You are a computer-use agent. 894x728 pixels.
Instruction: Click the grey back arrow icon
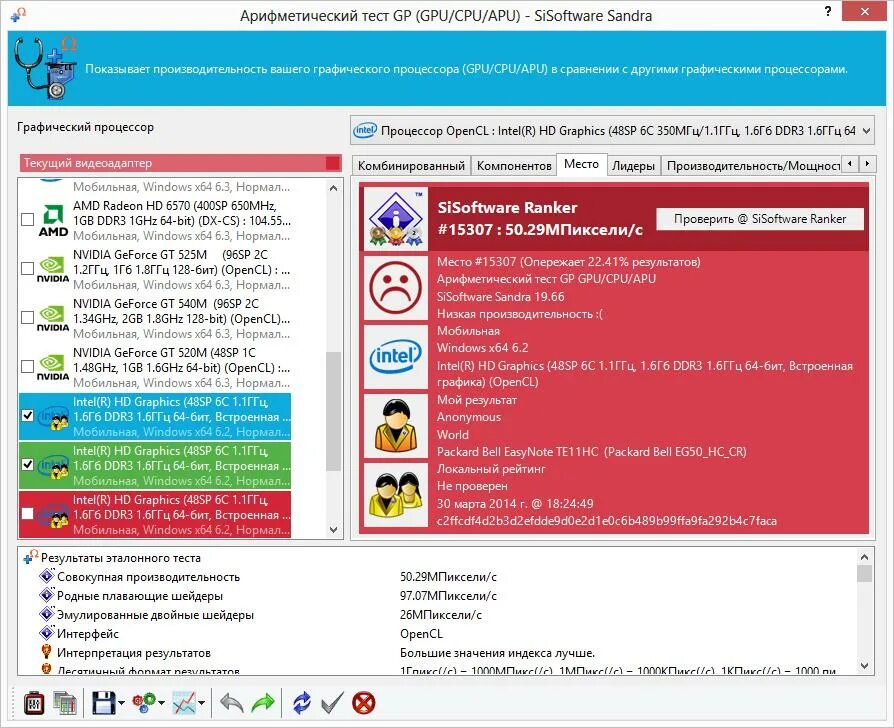[x=231, y=703]
